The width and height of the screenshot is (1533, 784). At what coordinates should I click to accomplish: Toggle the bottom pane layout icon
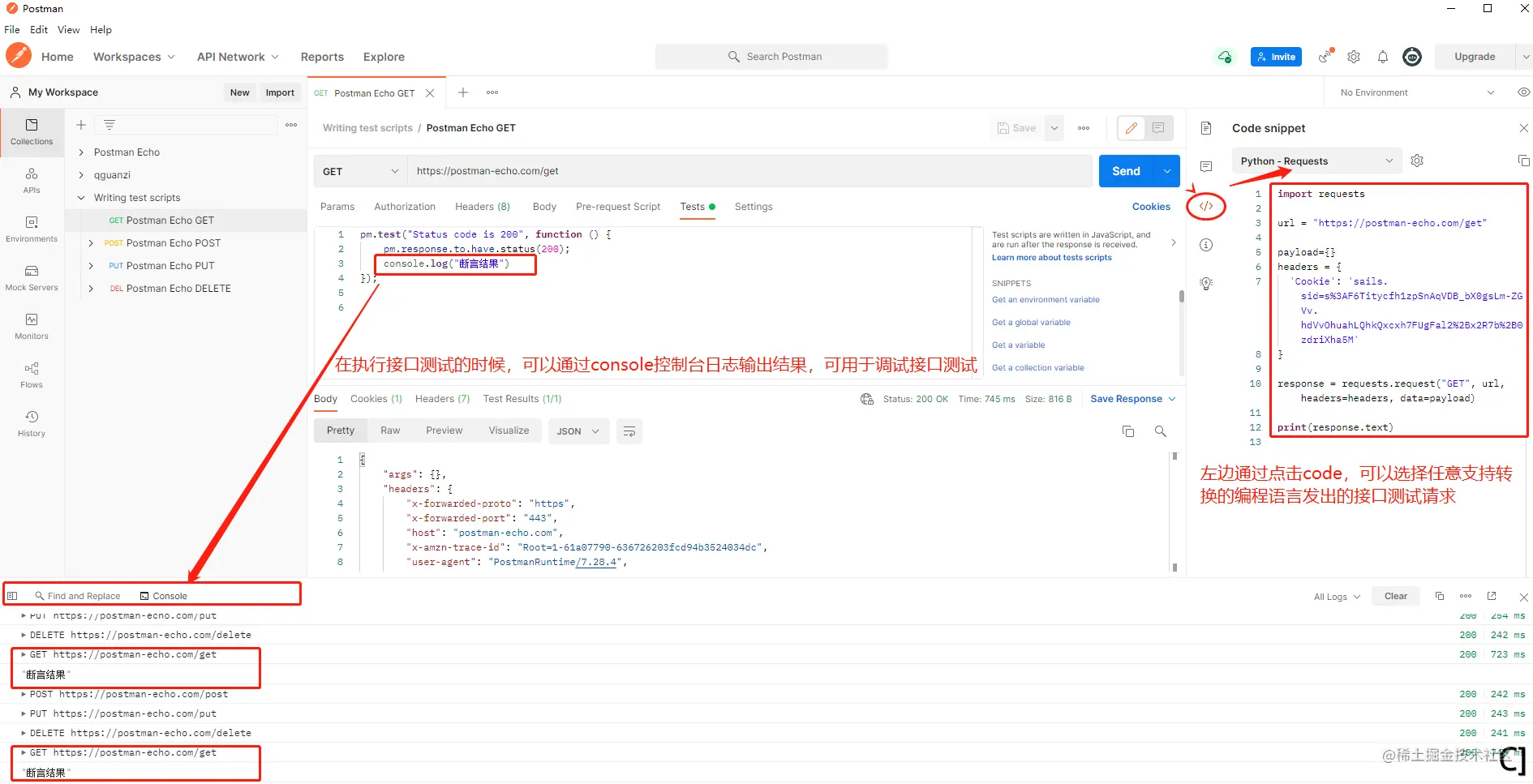coord(12,596)
